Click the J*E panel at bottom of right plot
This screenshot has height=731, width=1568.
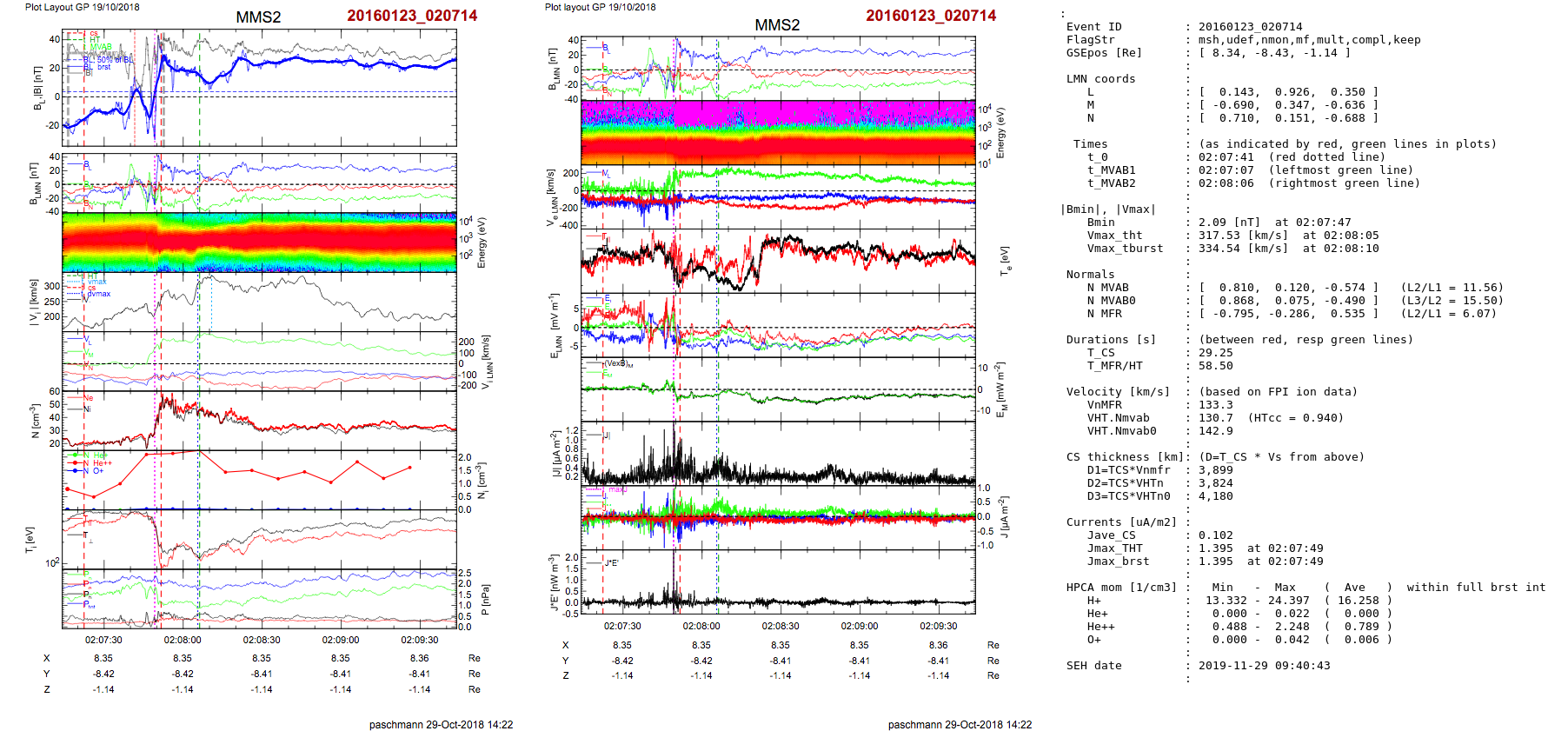tap(778, 581)
